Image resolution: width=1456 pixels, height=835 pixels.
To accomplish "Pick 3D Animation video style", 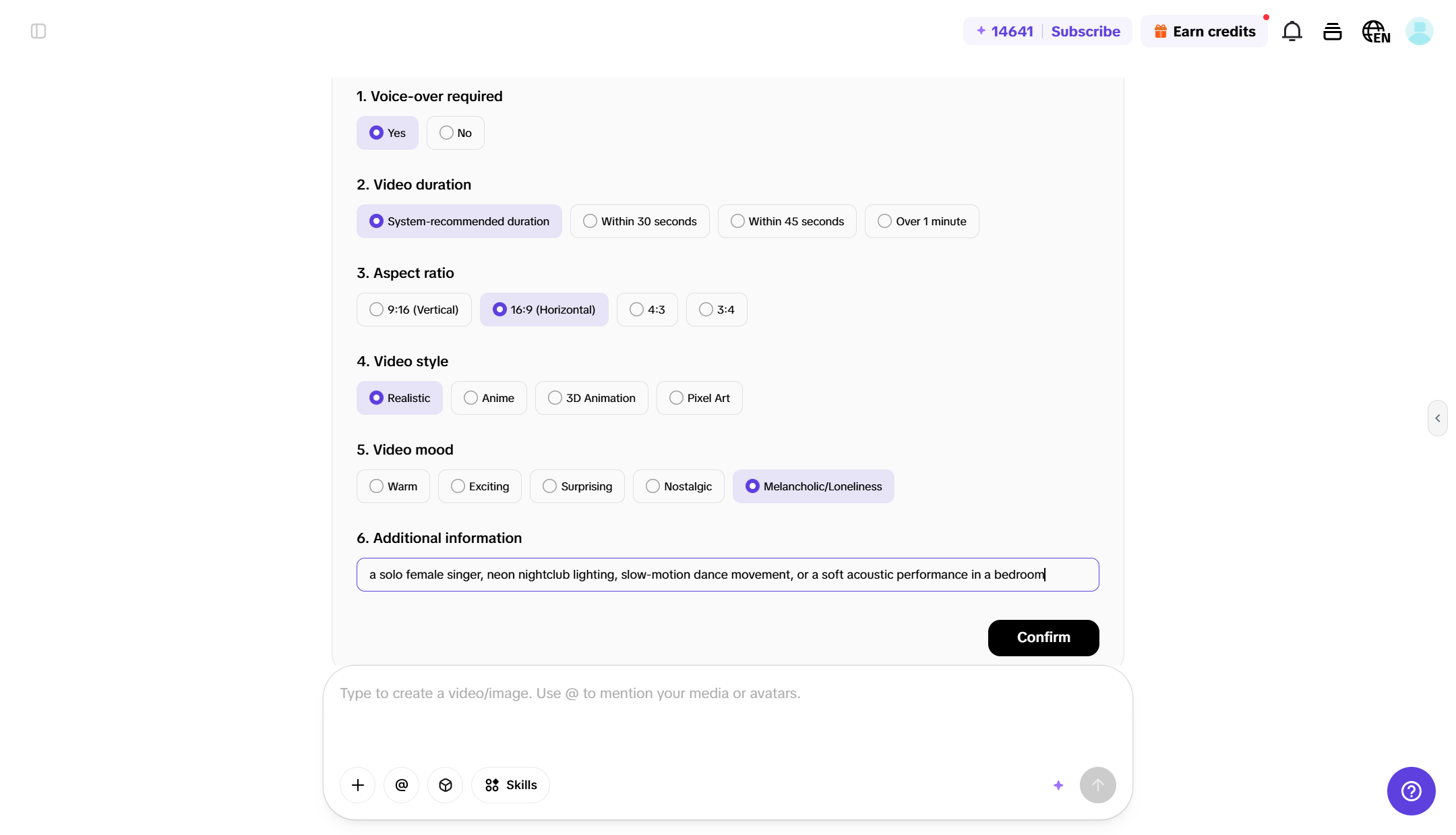I will pos(592,398).
